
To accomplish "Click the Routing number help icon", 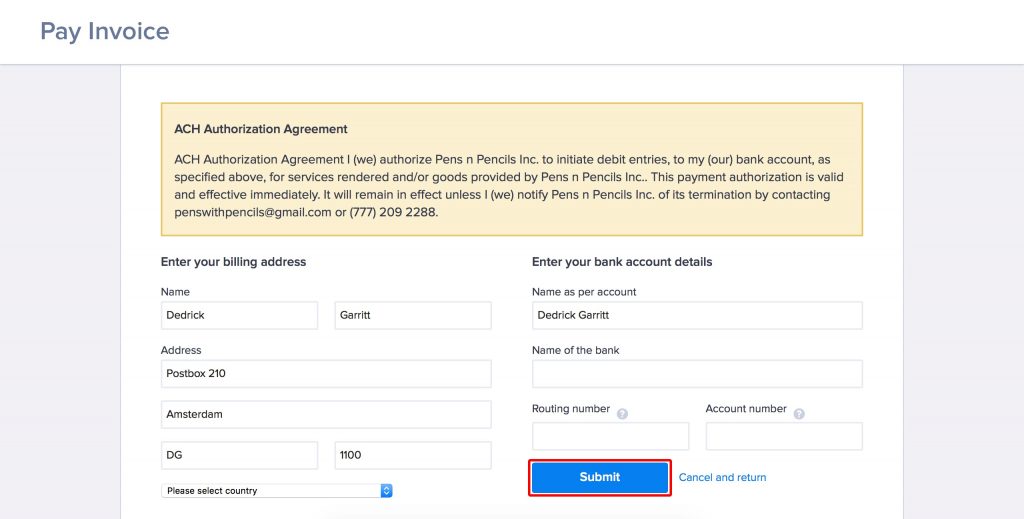I will (622, 414).
